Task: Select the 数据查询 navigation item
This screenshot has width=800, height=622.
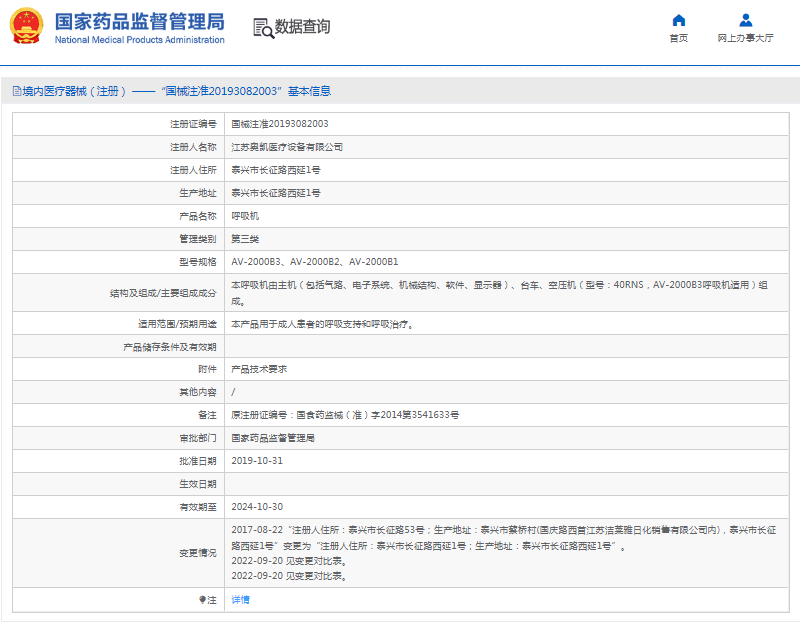Action: (x=302, y=30)
